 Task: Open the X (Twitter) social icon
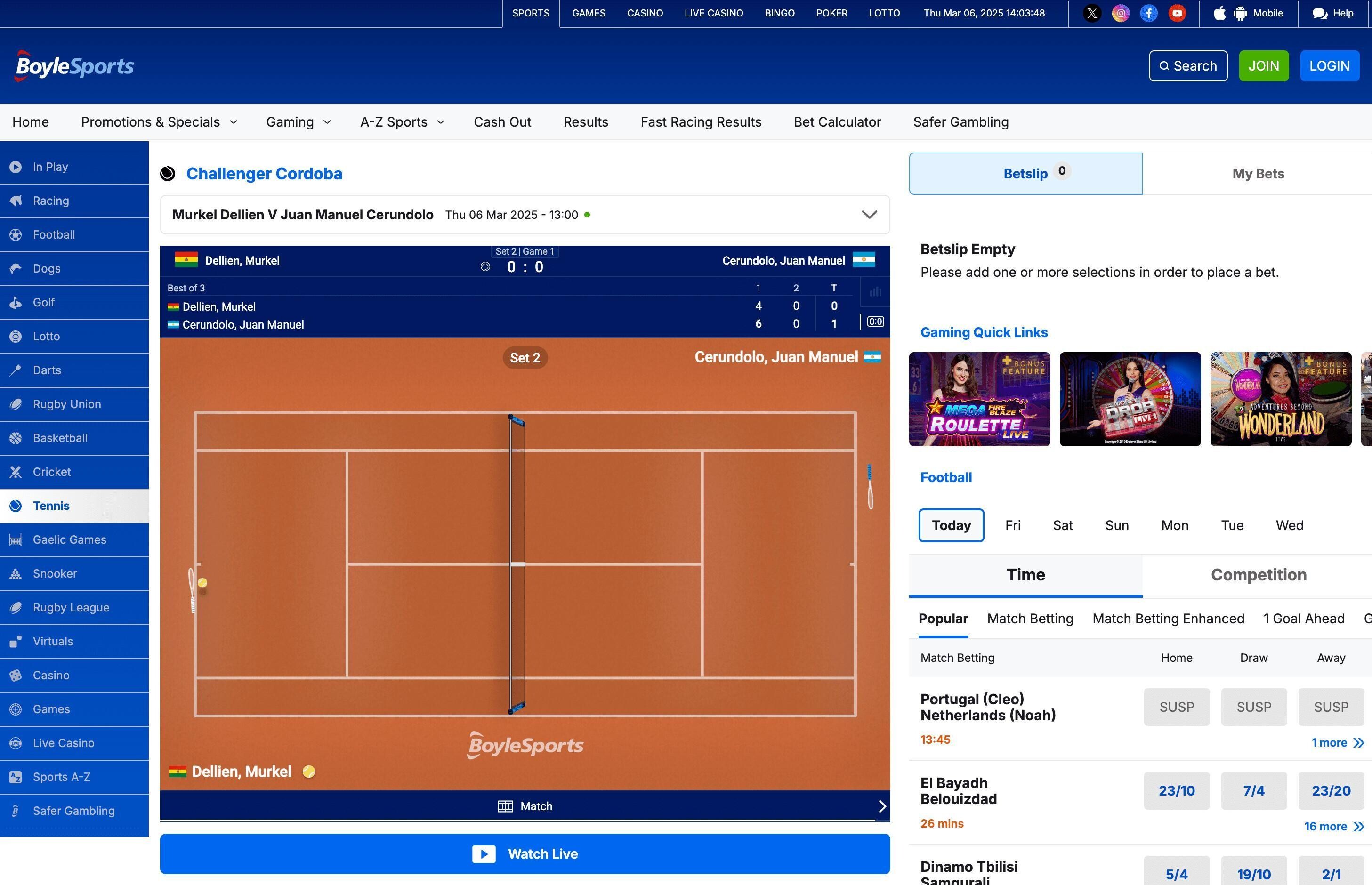[1092, 13]
